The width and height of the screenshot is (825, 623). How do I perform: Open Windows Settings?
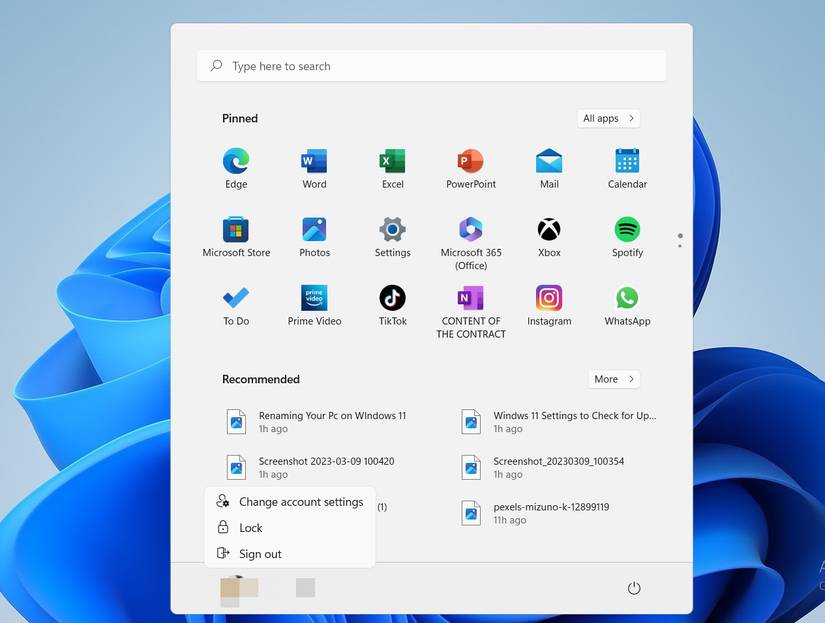pyautogui.click(x=392, y=229)
